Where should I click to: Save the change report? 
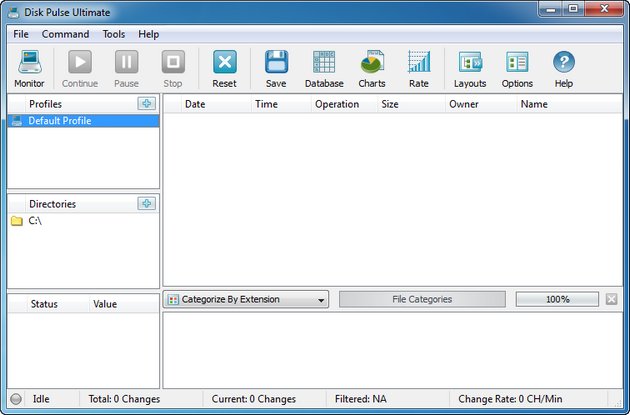tap(276, 68)
